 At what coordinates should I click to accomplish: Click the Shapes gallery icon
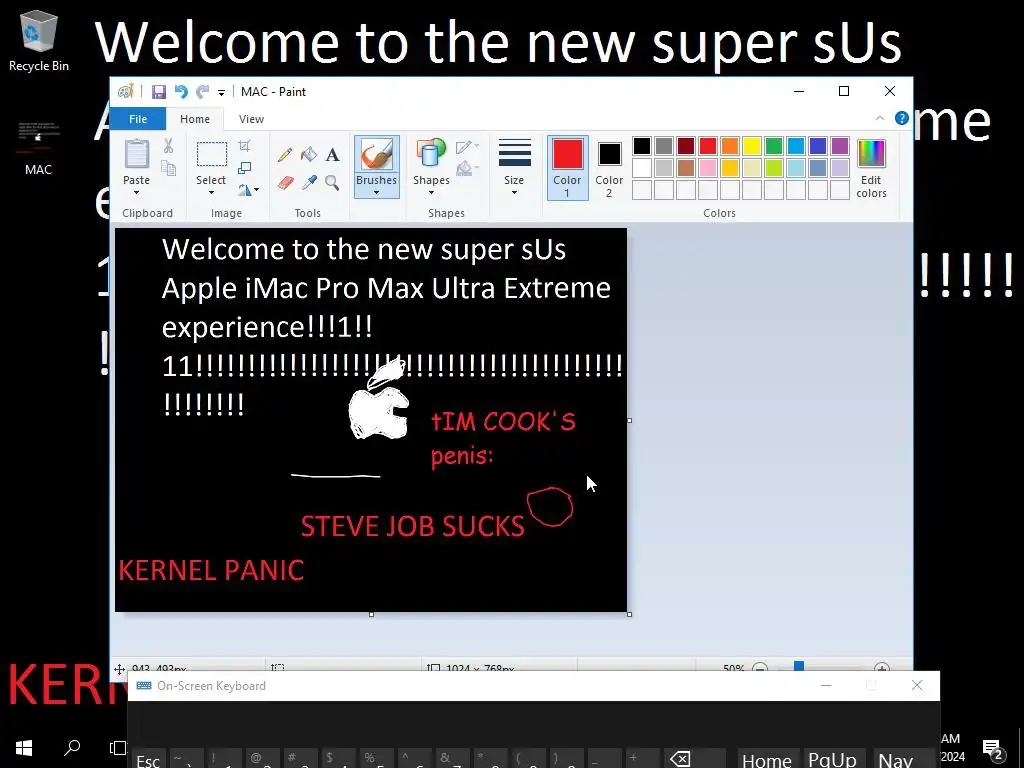point(431,154)
